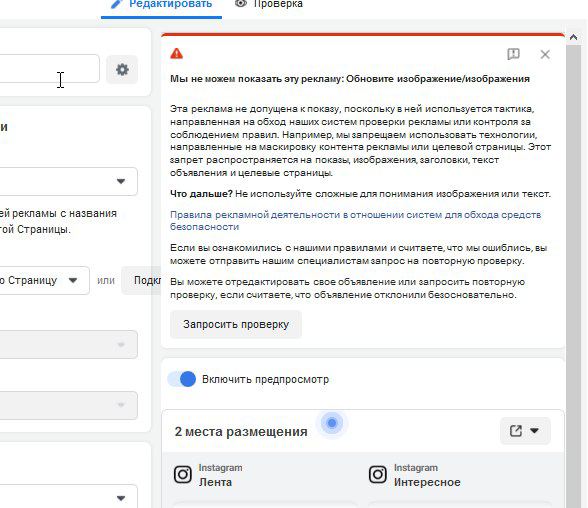Open the Проверка tab
The image size is (588, 508).
pyautogui.click(x=268, y=4)
